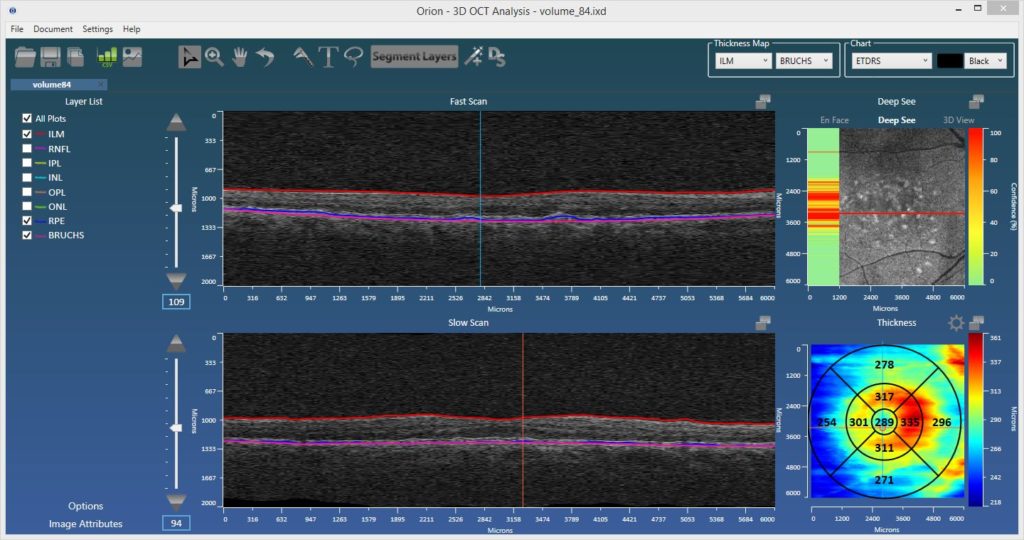Open the Settings menu

[97, 29]
